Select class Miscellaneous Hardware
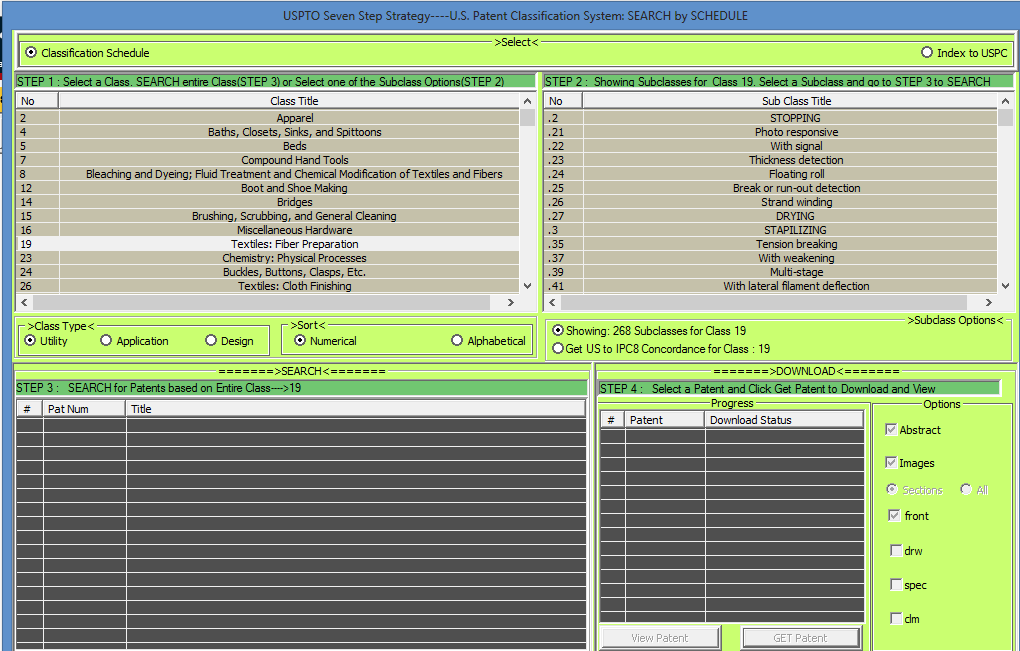The image size is (1020, 651). pyautogui.click(x=268, y=230)
